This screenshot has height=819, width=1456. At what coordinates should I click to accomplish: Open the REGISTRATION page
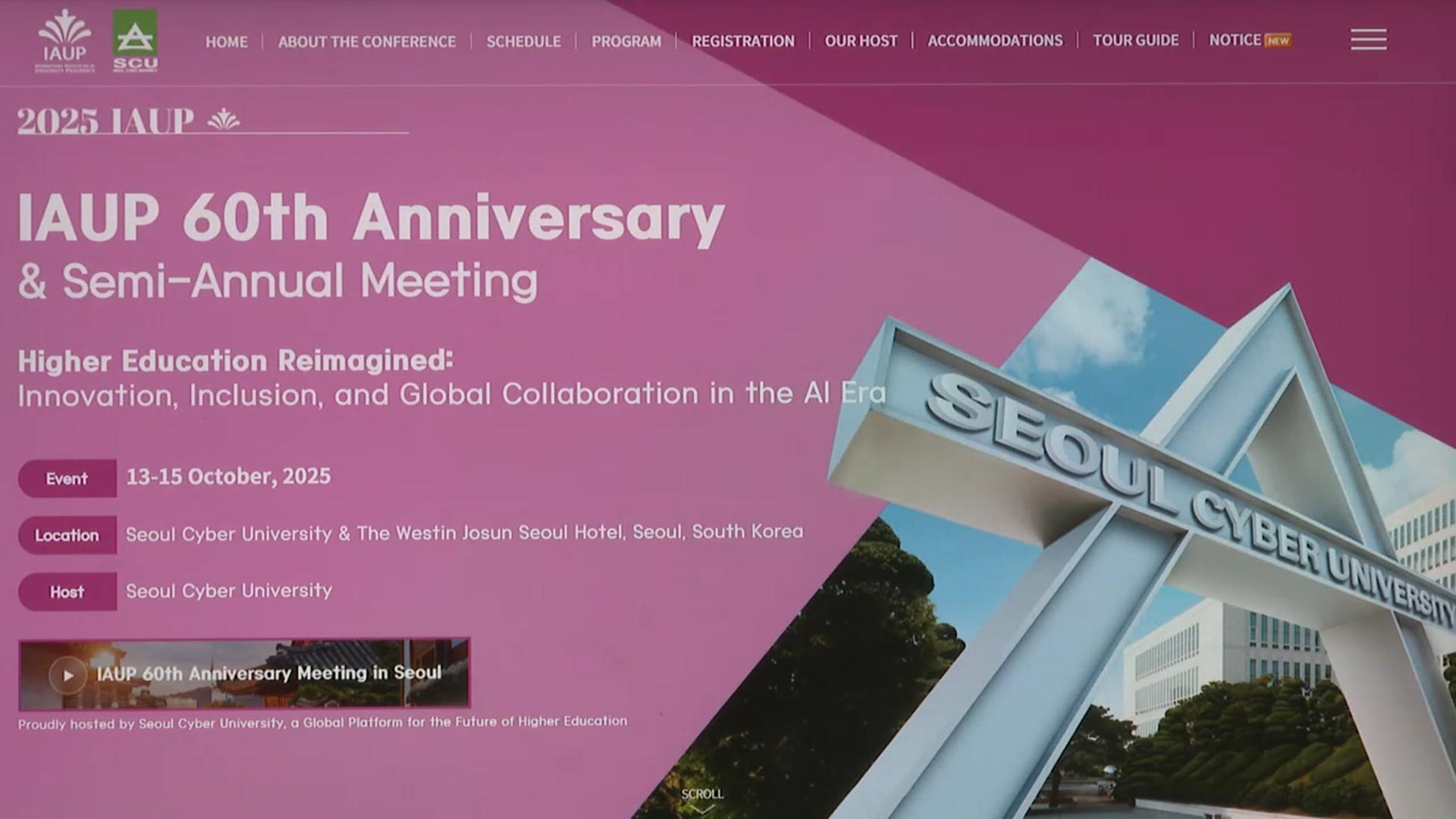point(743,41)
